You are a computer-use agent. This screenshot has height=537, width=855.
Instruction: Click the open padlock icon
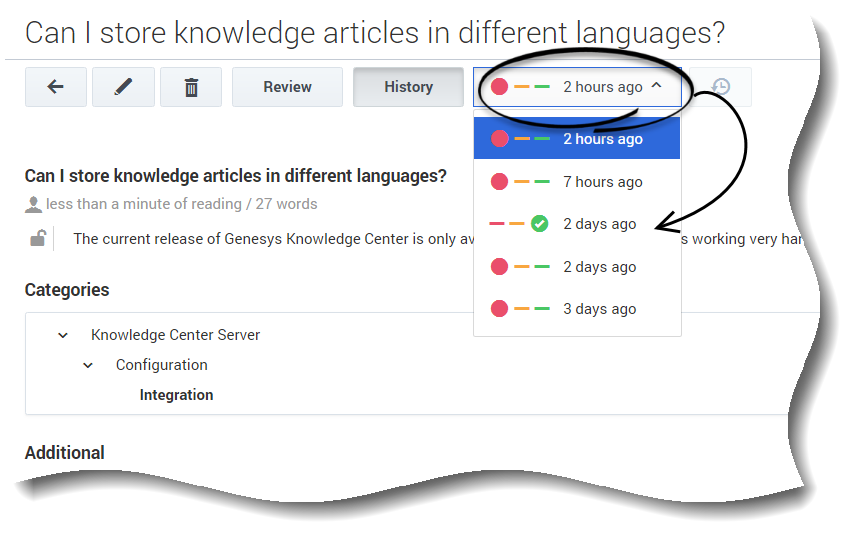pyautogui.click(x=37, y=238)
